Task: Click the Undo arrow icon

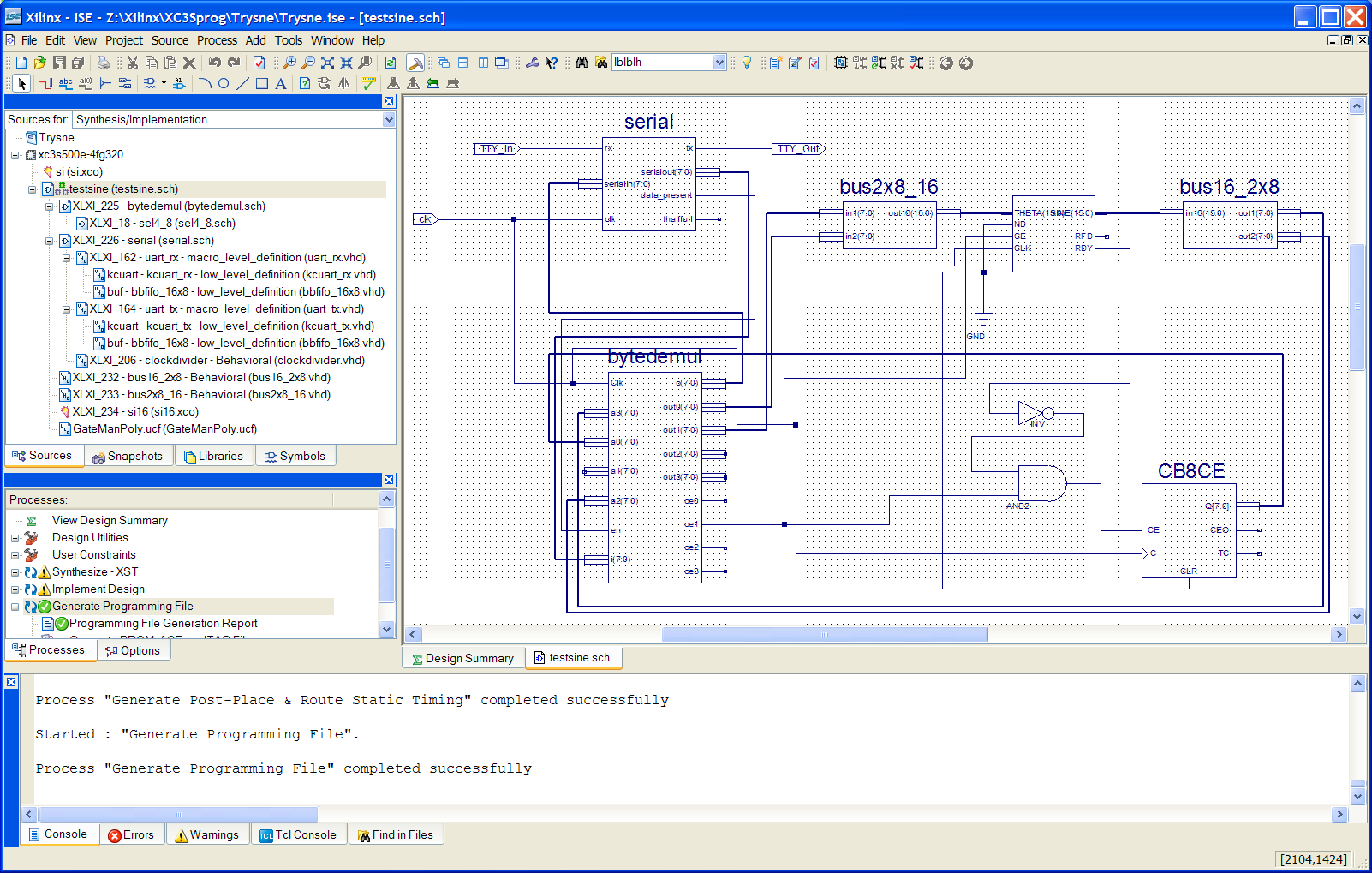Action: click(214, 63)
